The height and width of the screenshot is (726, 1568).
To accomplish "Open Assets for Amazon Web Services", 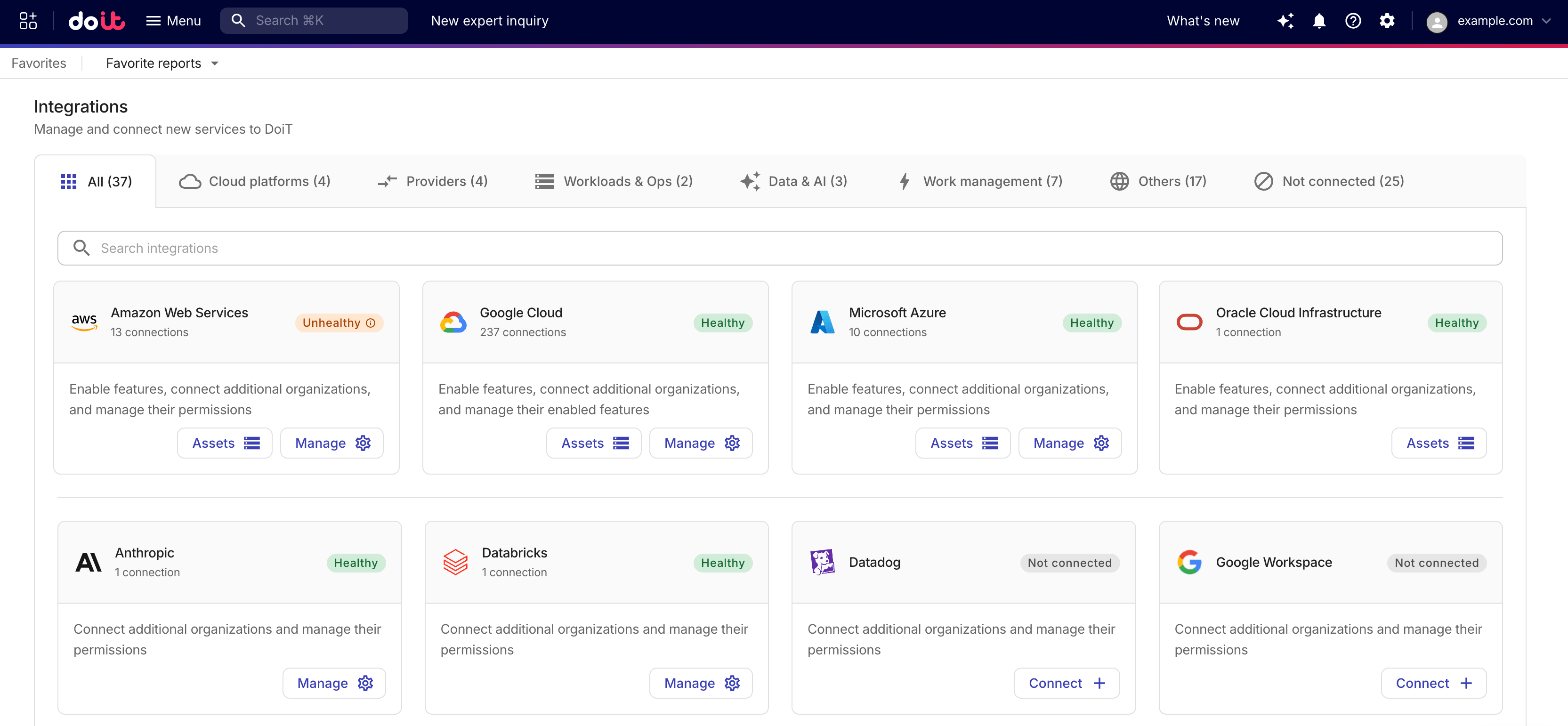I will point(225,443).
